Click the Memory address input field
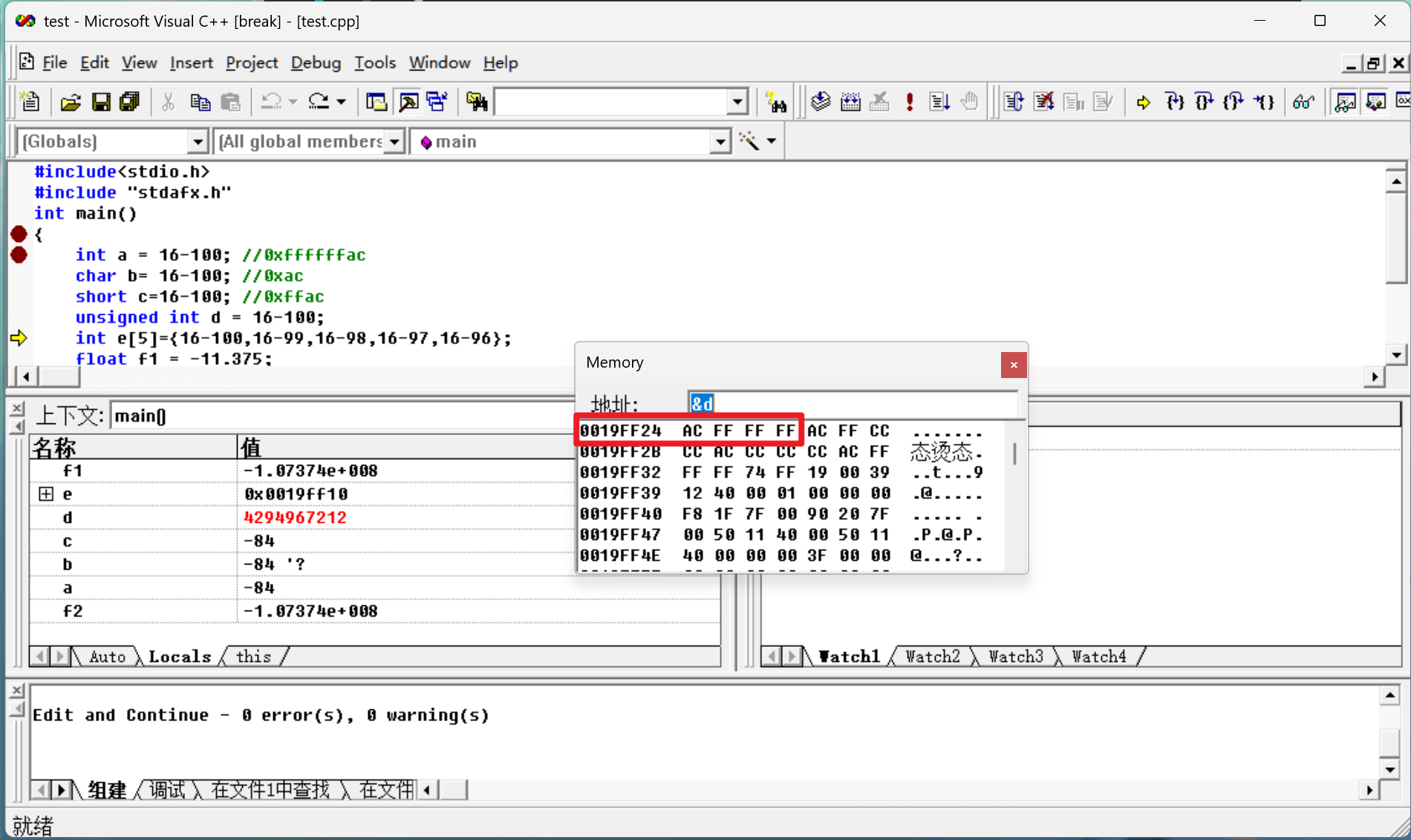Viewport: 1411px width, 840px height. (x=853, y=403)
